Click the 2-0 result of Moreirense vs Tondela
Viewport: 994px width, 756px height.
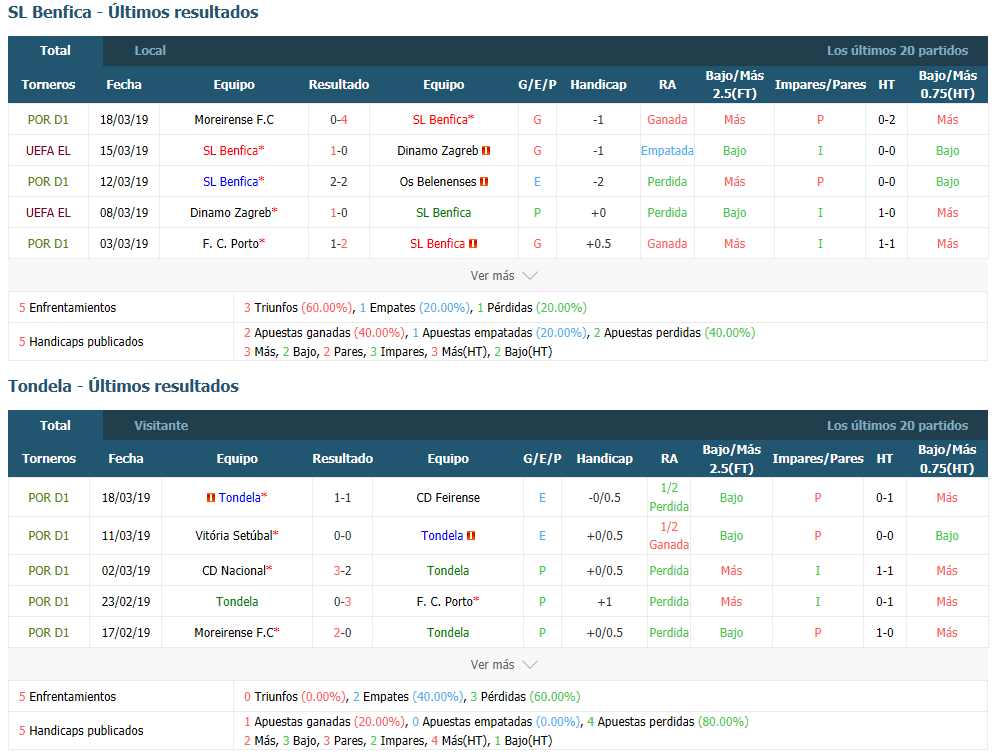click(342, 632)
